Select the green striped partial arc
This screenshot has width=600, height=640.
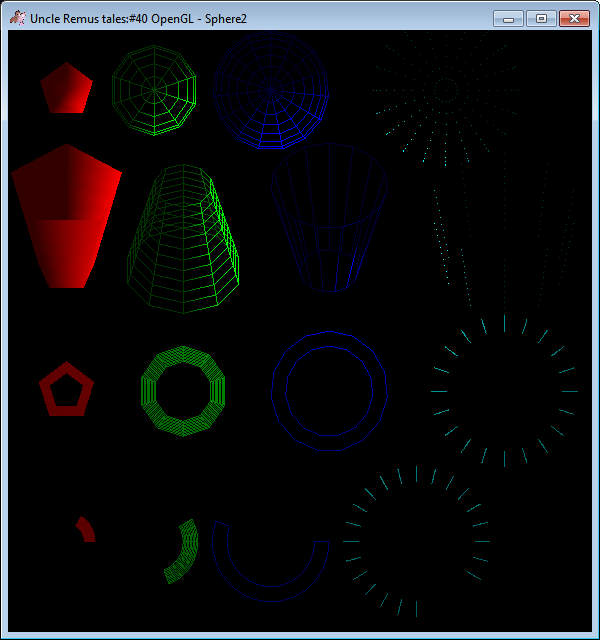pos(183,552)
